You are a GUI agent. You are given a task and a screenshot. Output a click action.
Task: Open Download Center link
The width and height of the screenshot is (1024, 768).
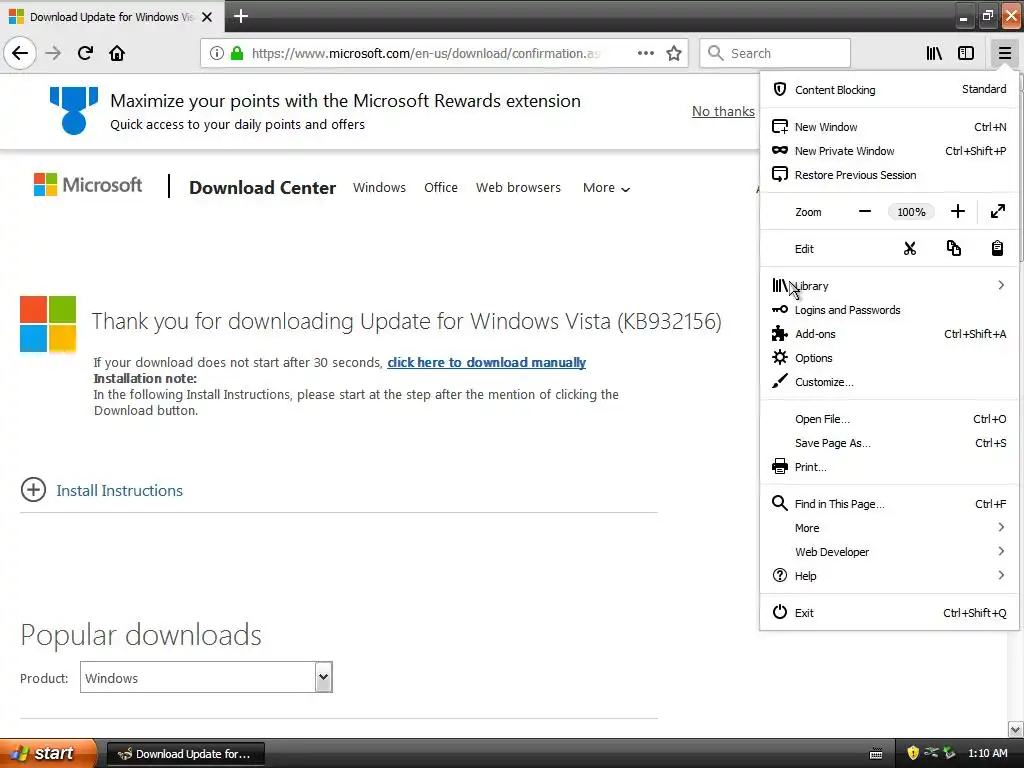263,188
